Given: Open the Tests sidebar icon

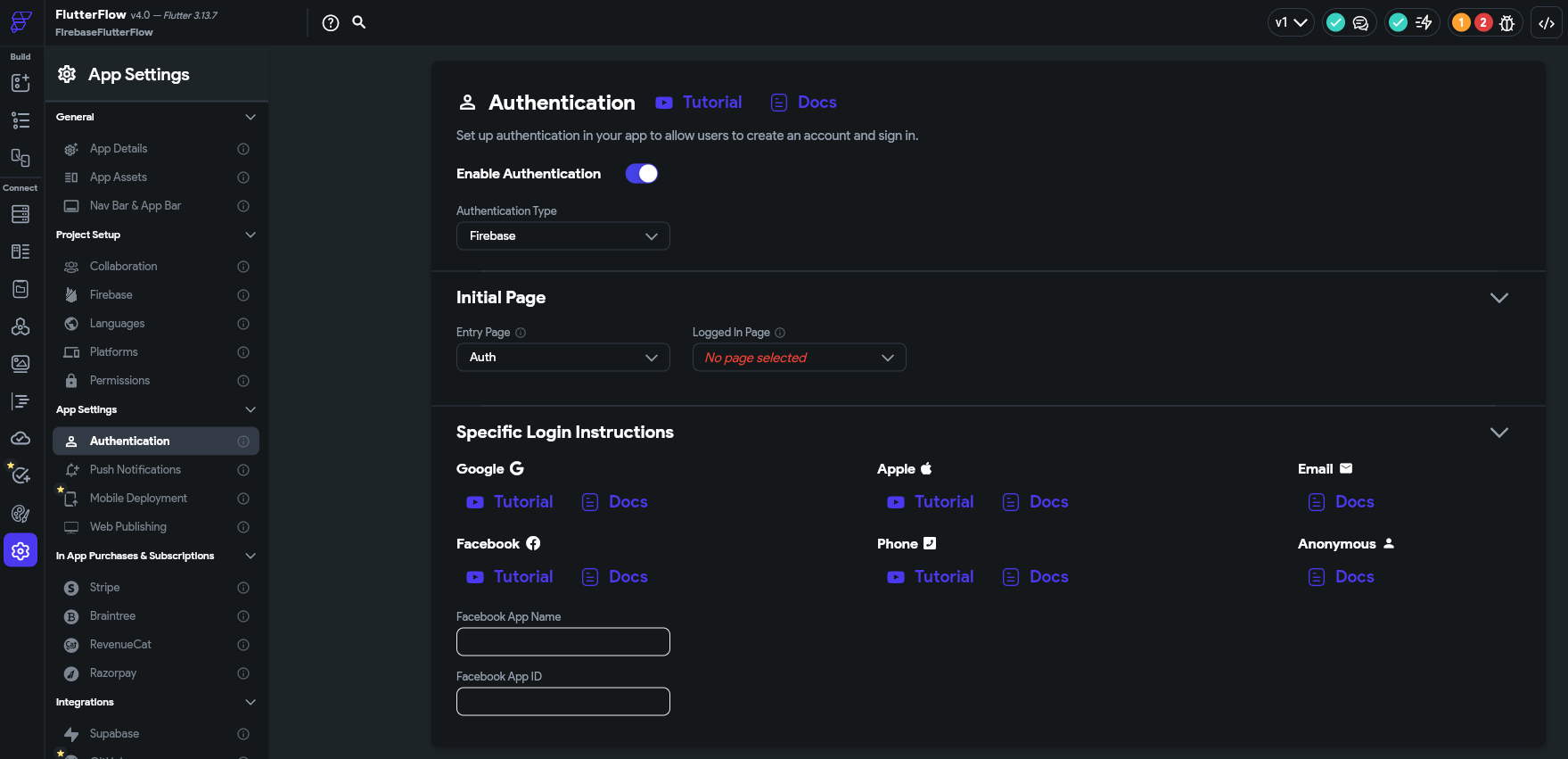Looking at the screenshot, I should pyautogui.click(x=21, y=475).
